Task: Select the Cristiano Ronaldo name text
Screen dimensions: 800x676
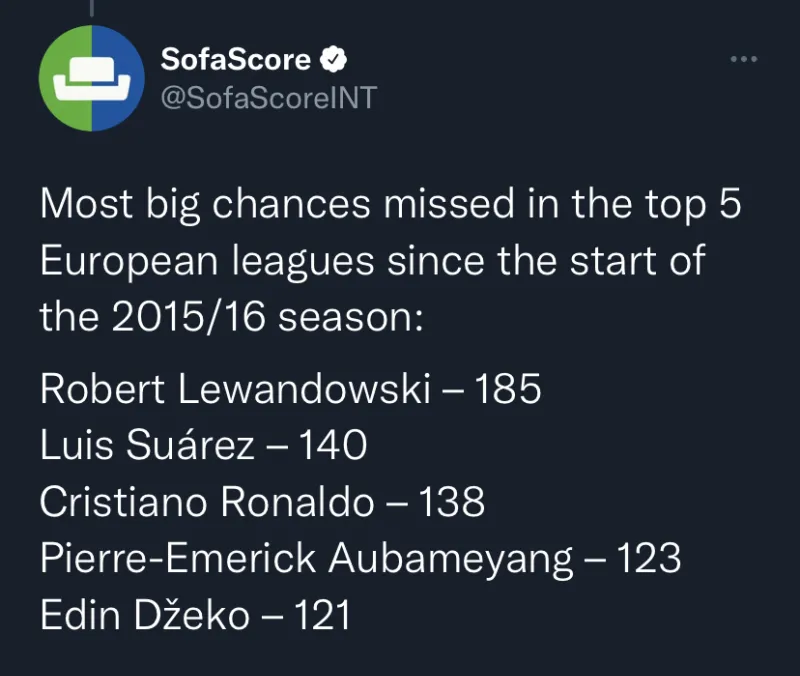Action: click(207, 502)
